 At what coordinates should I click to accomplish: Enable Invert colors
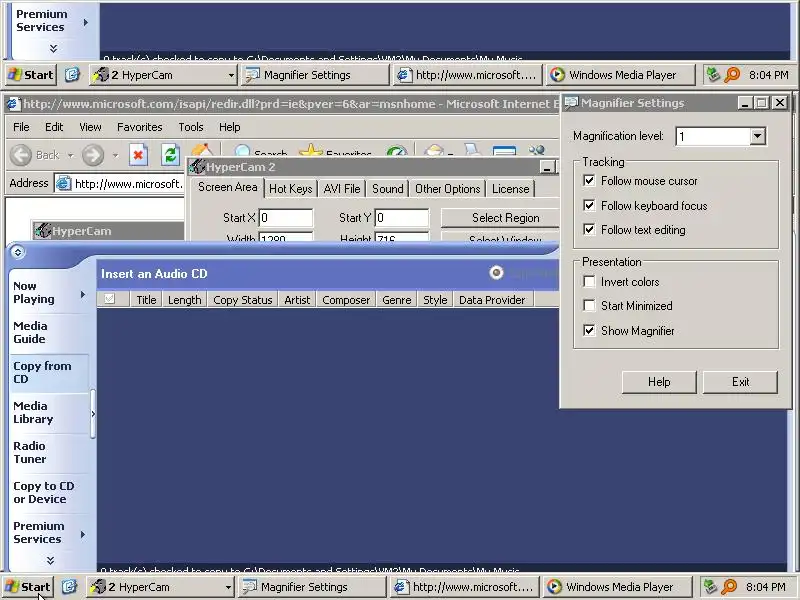pos(589,281)
